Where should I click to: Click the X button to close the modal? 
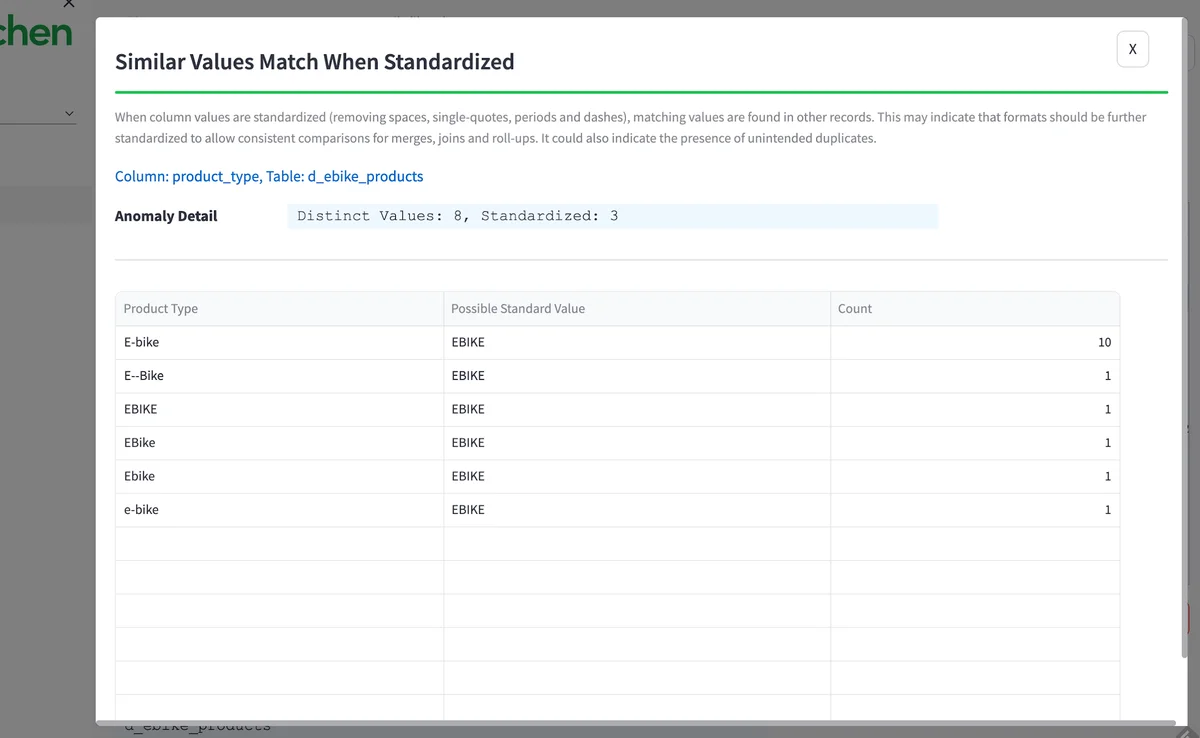pos(1132,48)
